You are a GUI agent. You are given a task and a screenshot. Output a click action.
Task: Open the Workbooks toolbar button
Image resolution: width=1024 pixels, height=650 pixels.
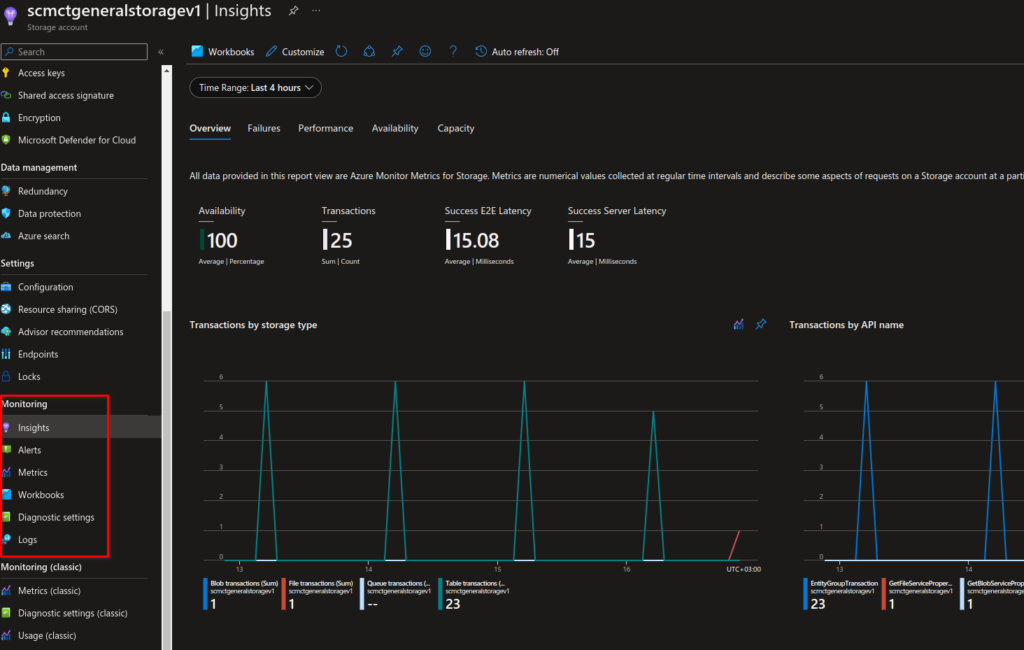[x=223, y=52]
